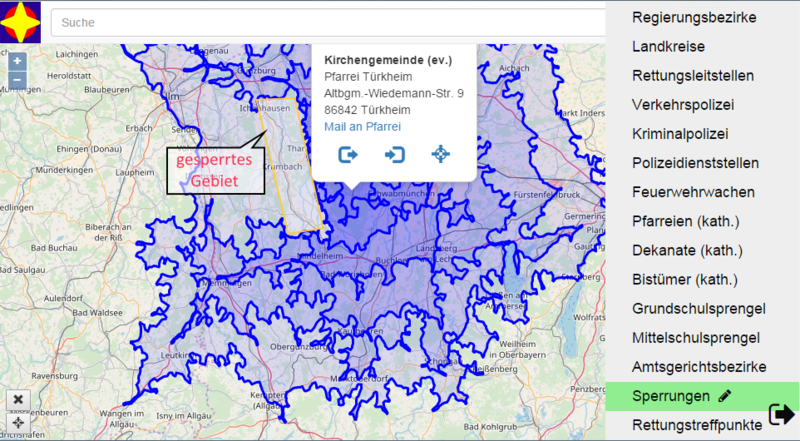
Task: Click the crosshair locate button at bottom left
Action: [18, 422]
